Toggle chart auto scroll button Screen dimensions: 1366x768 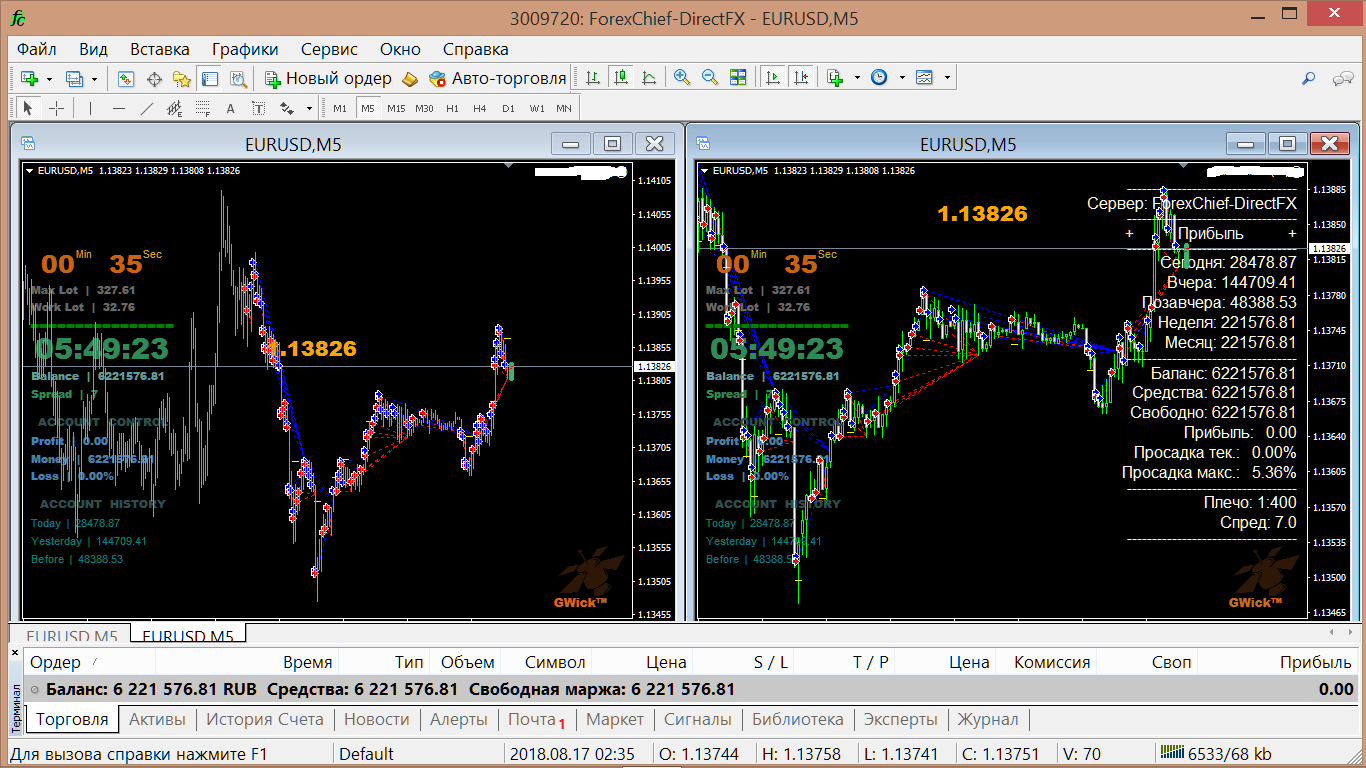coord(773,78)
